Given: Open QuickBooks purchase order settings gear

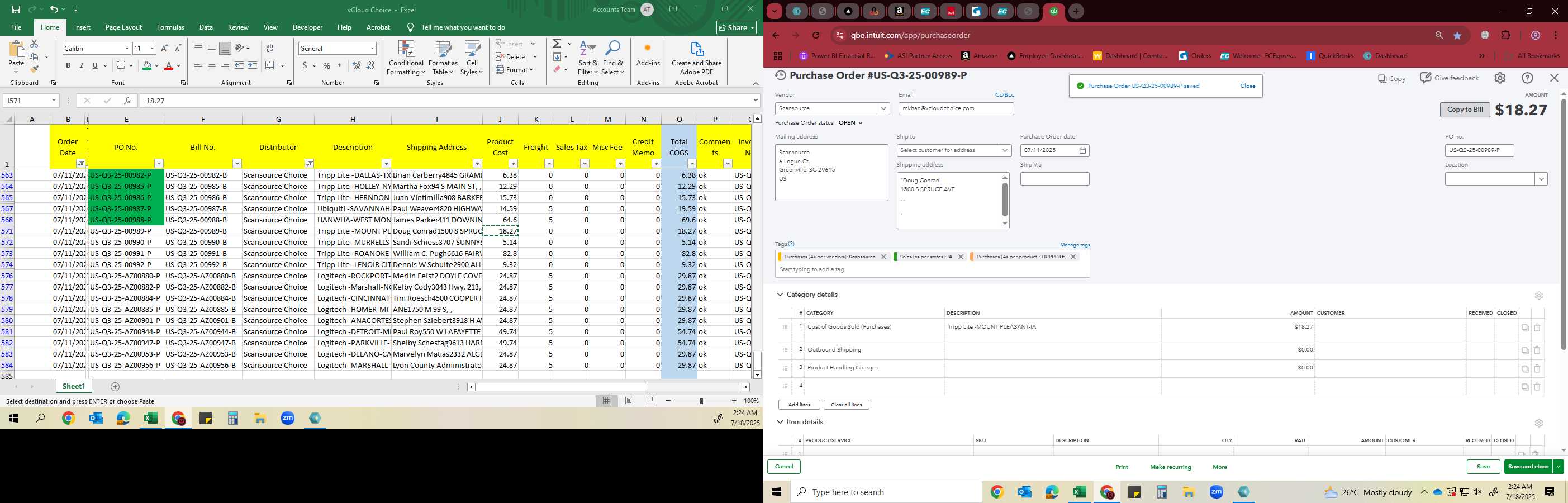Looking at the screenshot, I should click(x=1500, y=78).
